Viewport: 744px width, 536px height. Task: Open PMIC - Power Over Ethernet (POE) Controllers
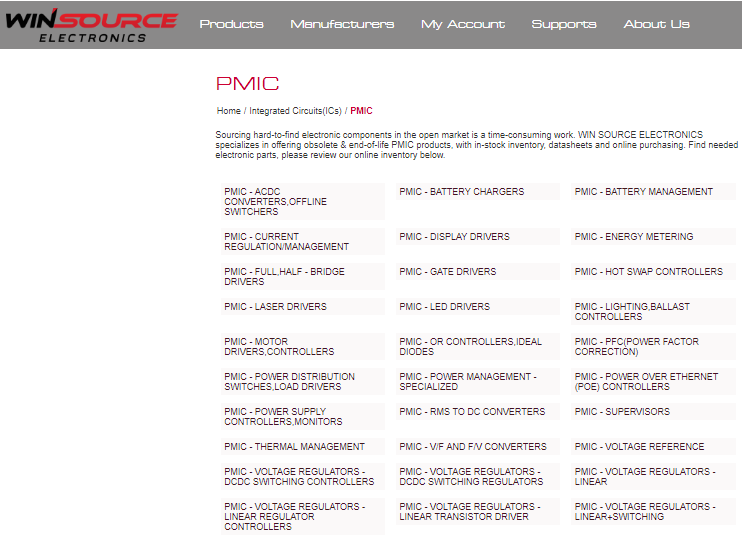(653, 382)
